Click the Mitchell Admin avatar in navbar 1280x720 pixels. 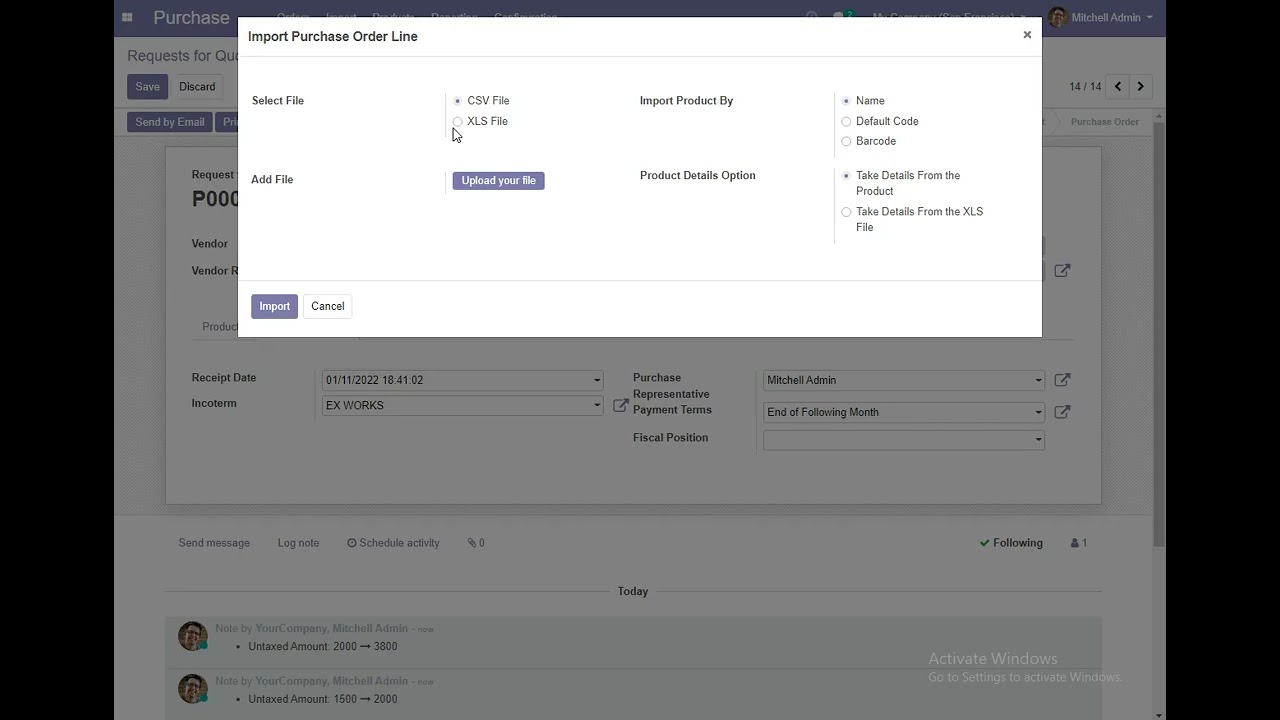point(1057,17)
